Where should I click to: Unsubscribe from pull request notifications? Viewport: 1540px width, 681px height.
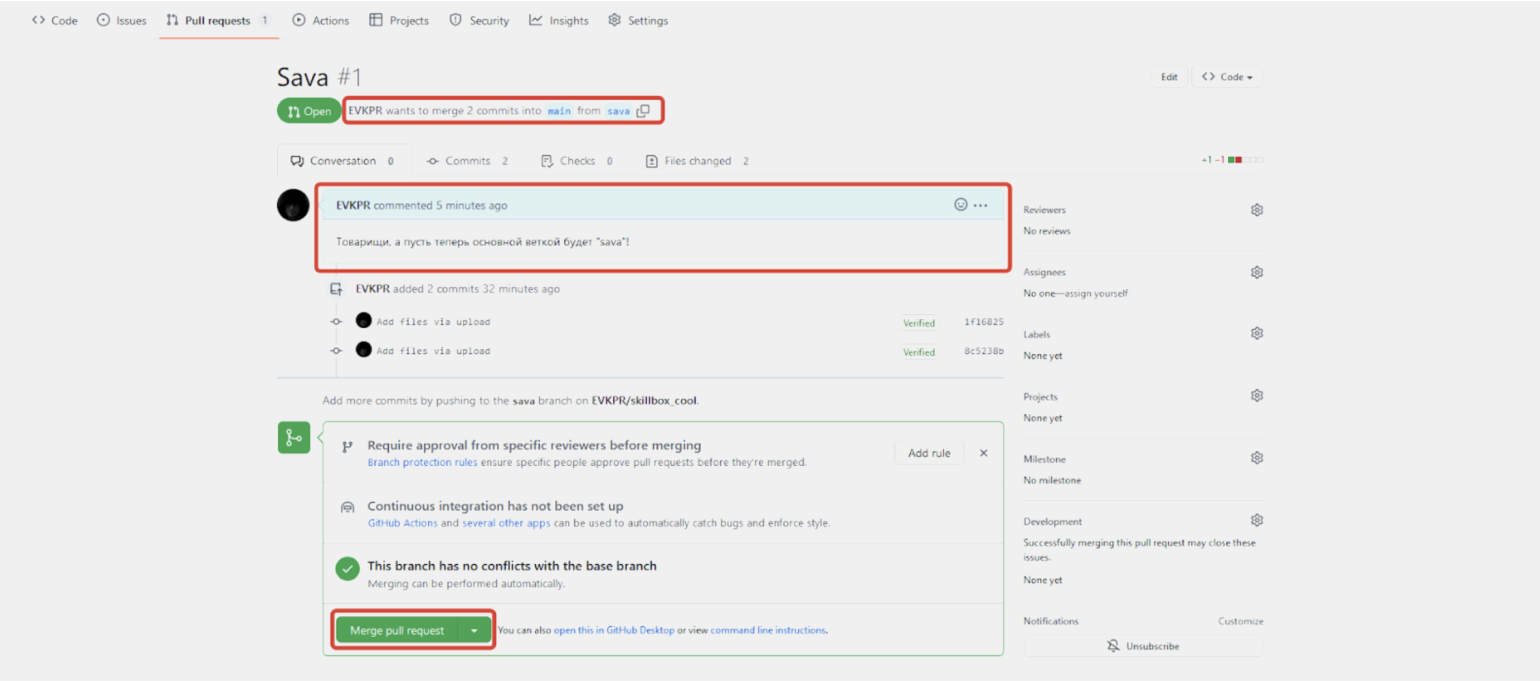1143,646
